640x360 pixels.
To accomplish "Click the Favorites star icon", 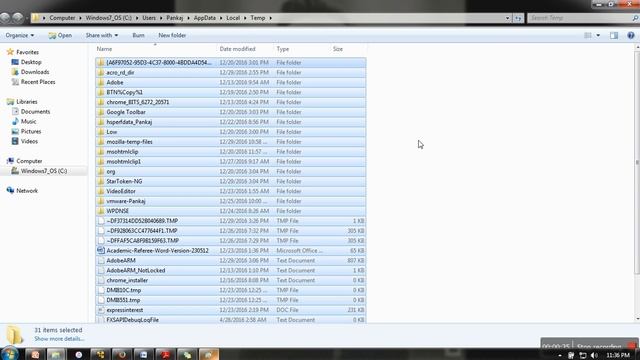I will click(10, 52).
